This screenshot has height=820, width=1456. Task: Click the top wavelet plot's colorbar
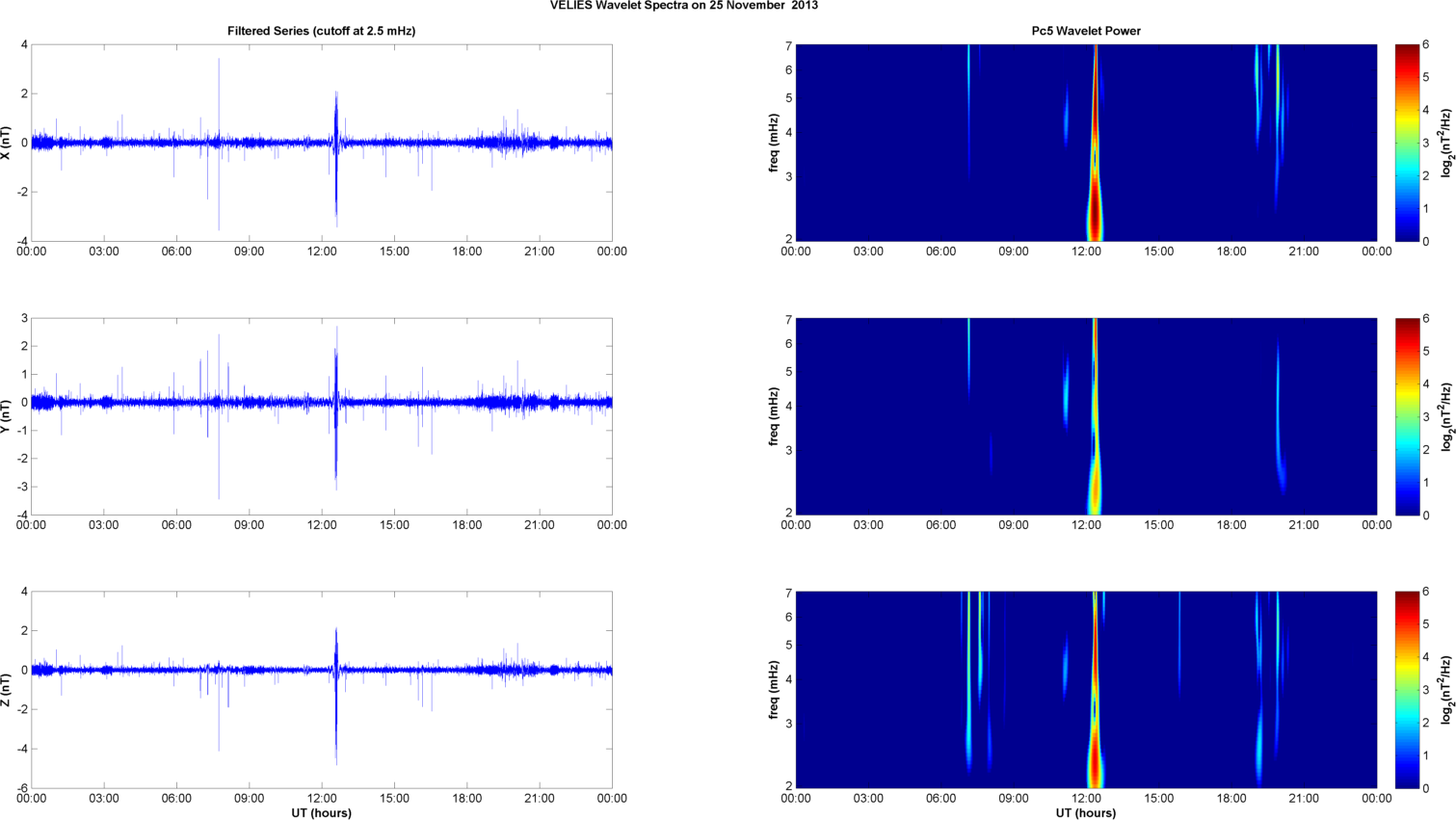(x=1407, y=143)
